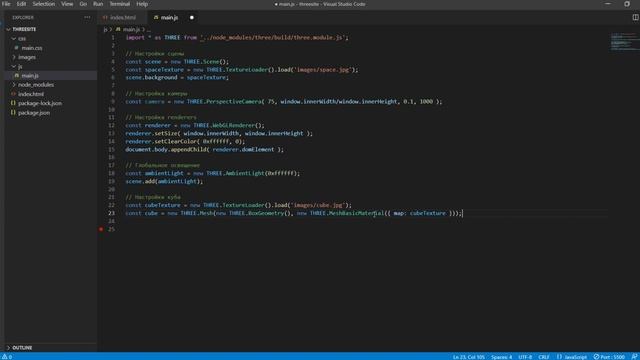640x360 pixels.
Task: Click 'setClearColor' on line 14
Action: [176, 142]
